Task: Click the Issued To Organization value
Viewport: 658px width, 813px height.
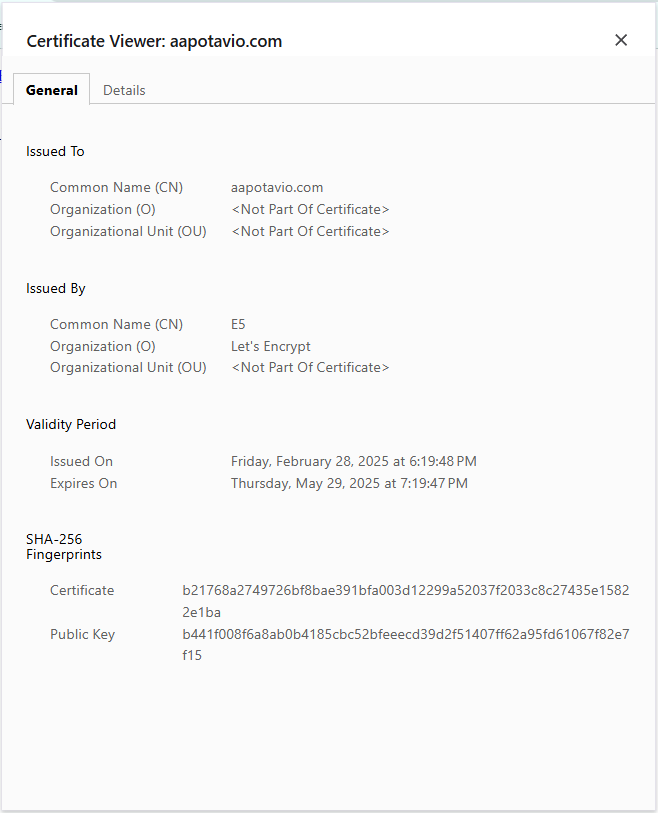Action: [310, 209]
